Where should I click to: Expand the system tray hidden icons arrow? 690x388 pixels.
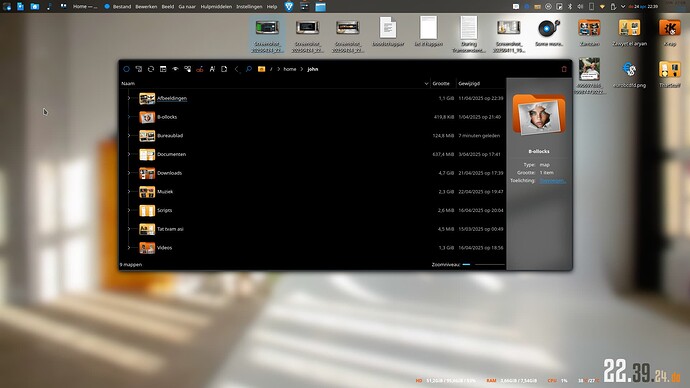tap(623, 7)
